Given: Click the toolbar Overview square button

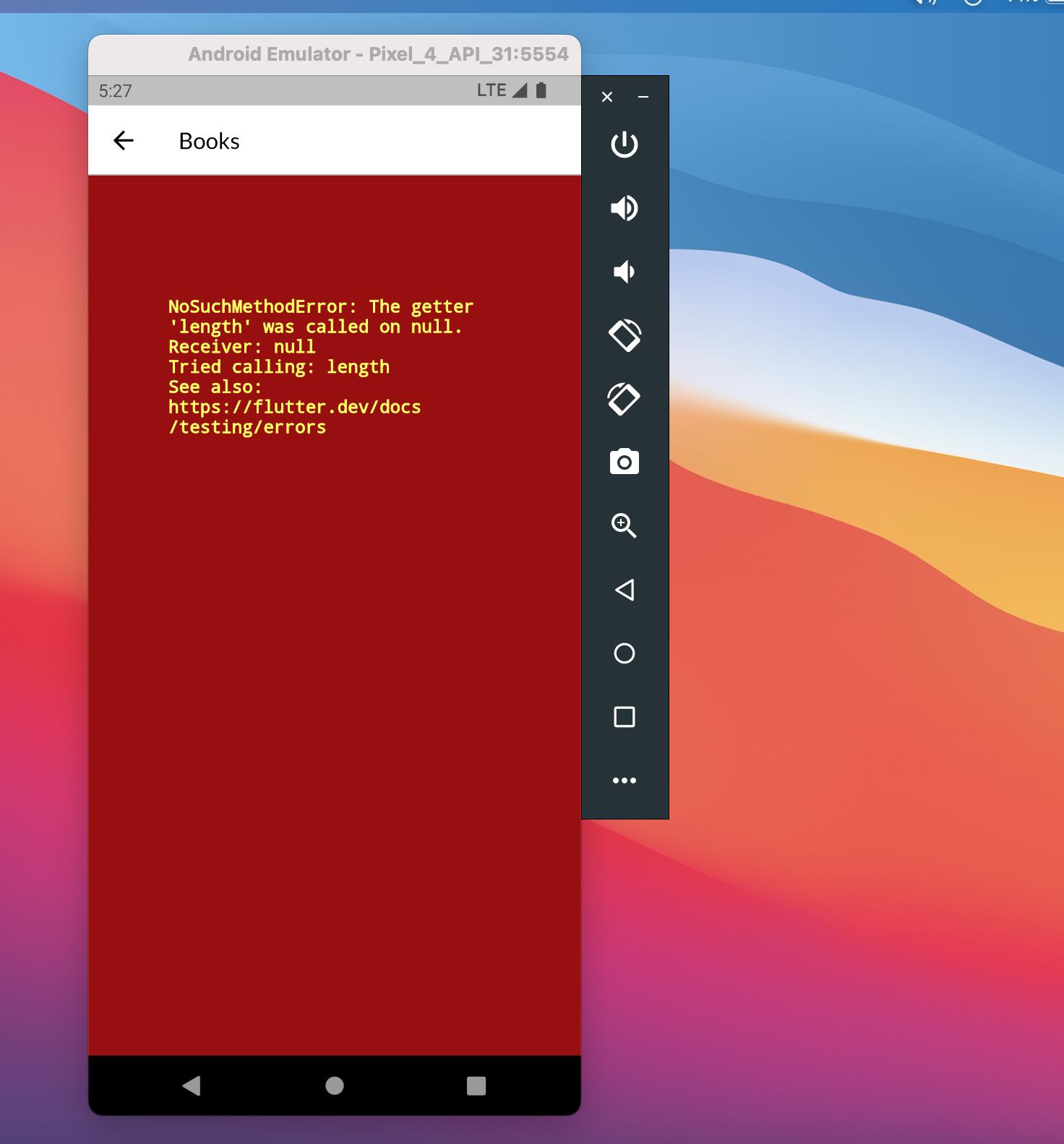Looking at the screenshot, I should tap(625, 717).
